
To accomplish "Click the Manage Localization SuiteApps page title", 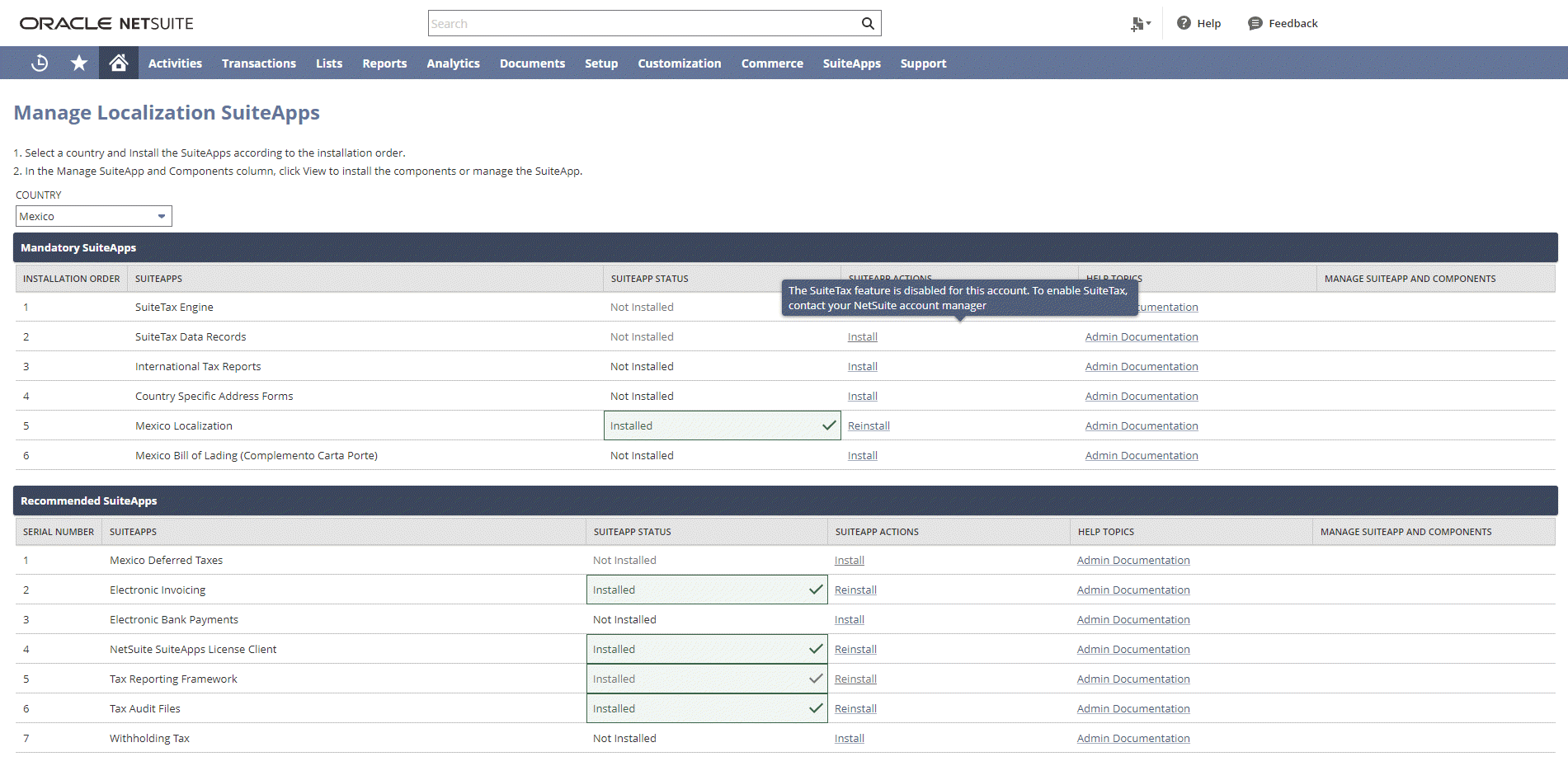I will pyautogui.click(x=167, y=112).
